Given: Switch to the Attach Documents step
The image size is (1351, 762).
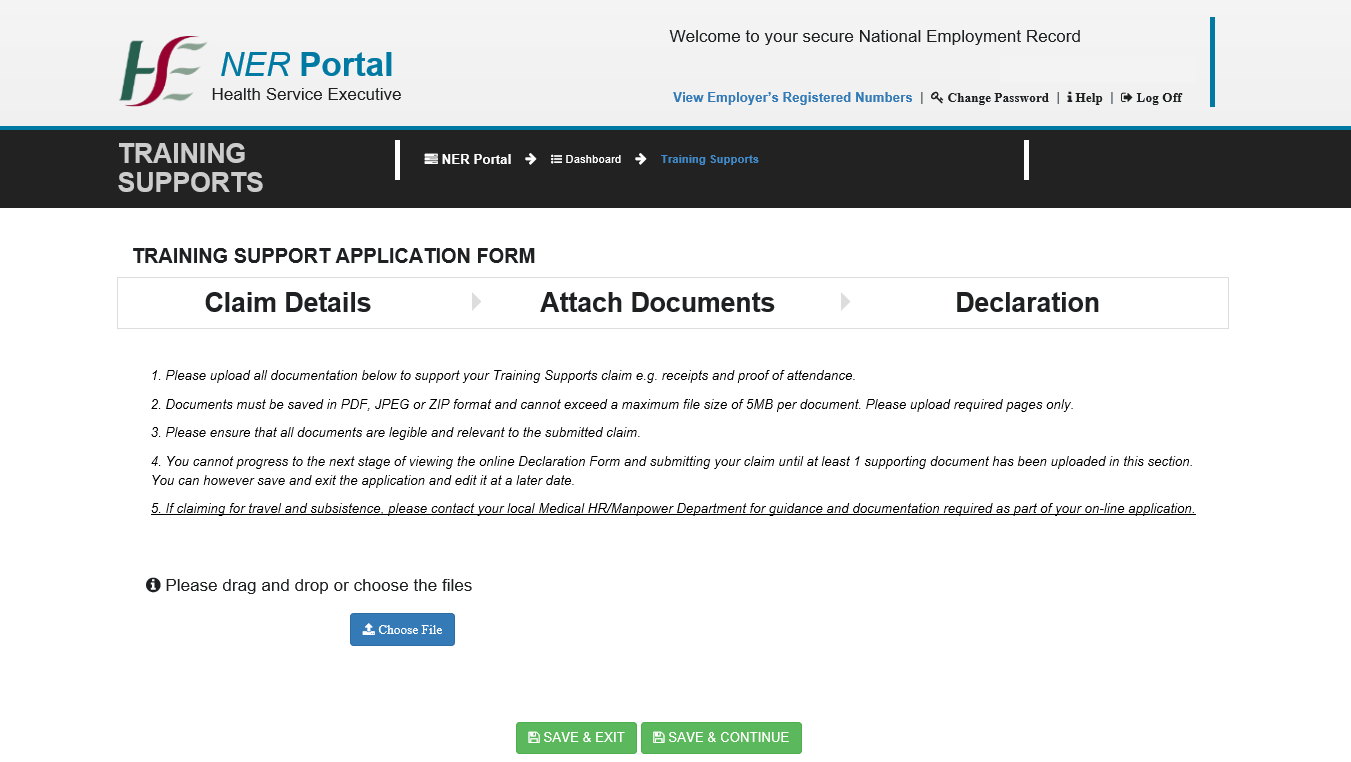Looking at the screenshot, I should click(657, 303).
